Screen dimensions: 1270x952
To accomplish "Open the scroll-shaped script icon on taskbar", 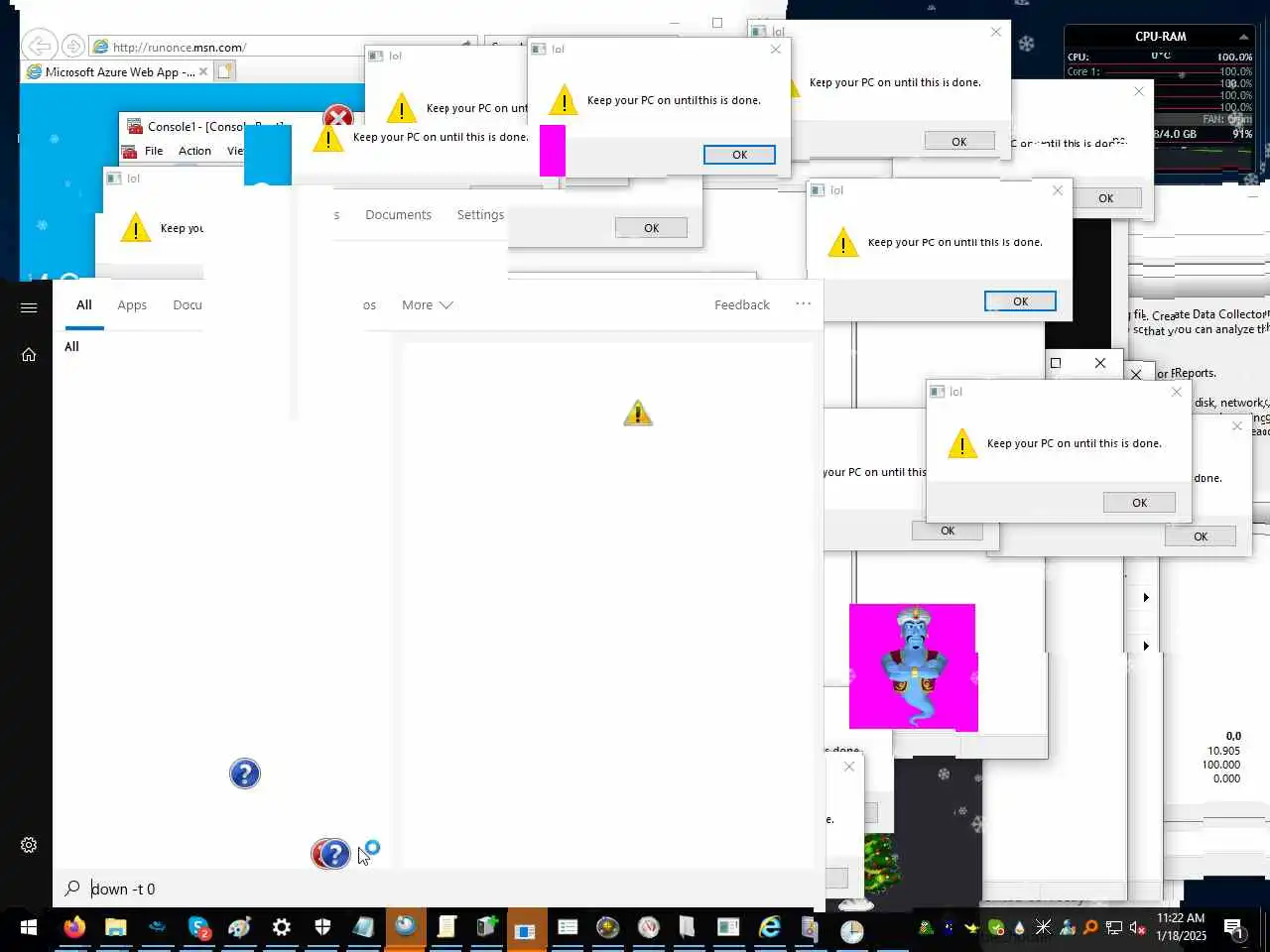I will [x=446, y=928].
